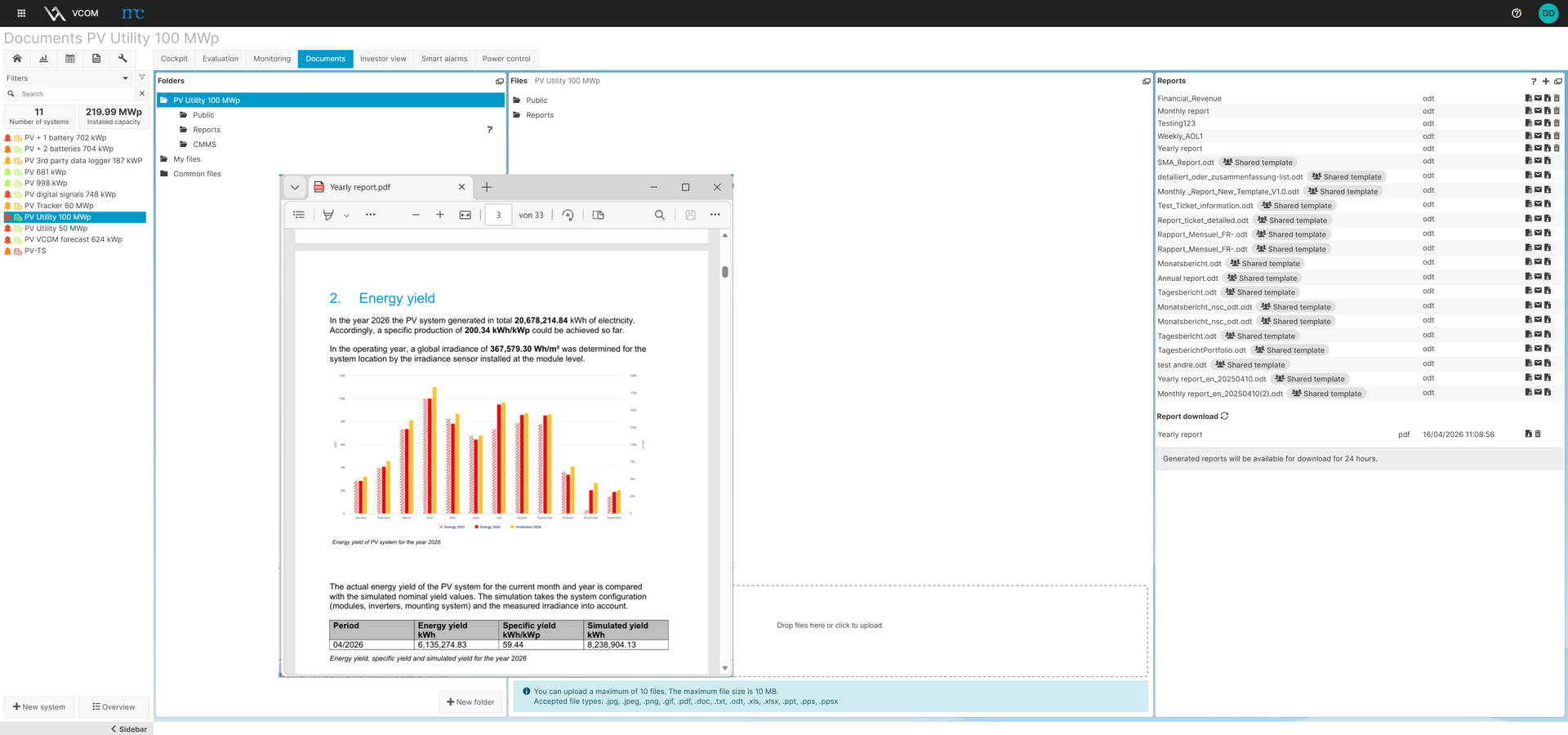The image size is (1568, 735).
Task: Rotate the PDF page
Action: click(x=568, y=215)
